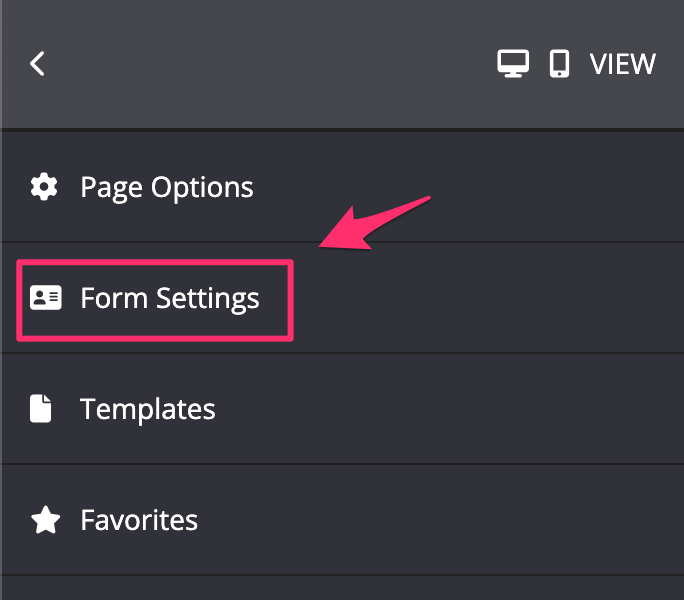Switch to desktop preview monitor icon

[513, 64]
